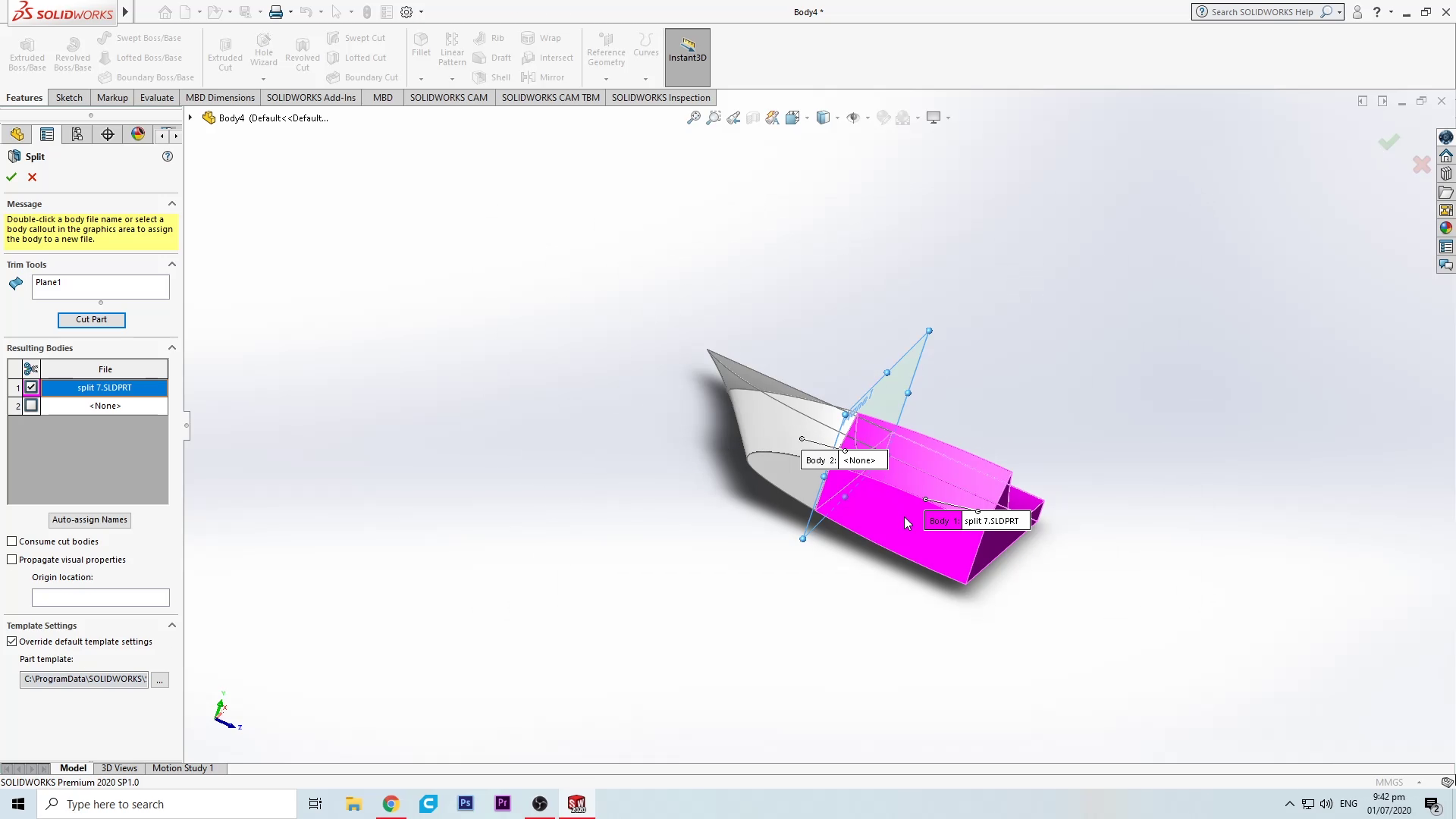Viewport: 1456px width, 819px height.
Task: Open the MBD Dimensions tab
Action: coord(220,98)
